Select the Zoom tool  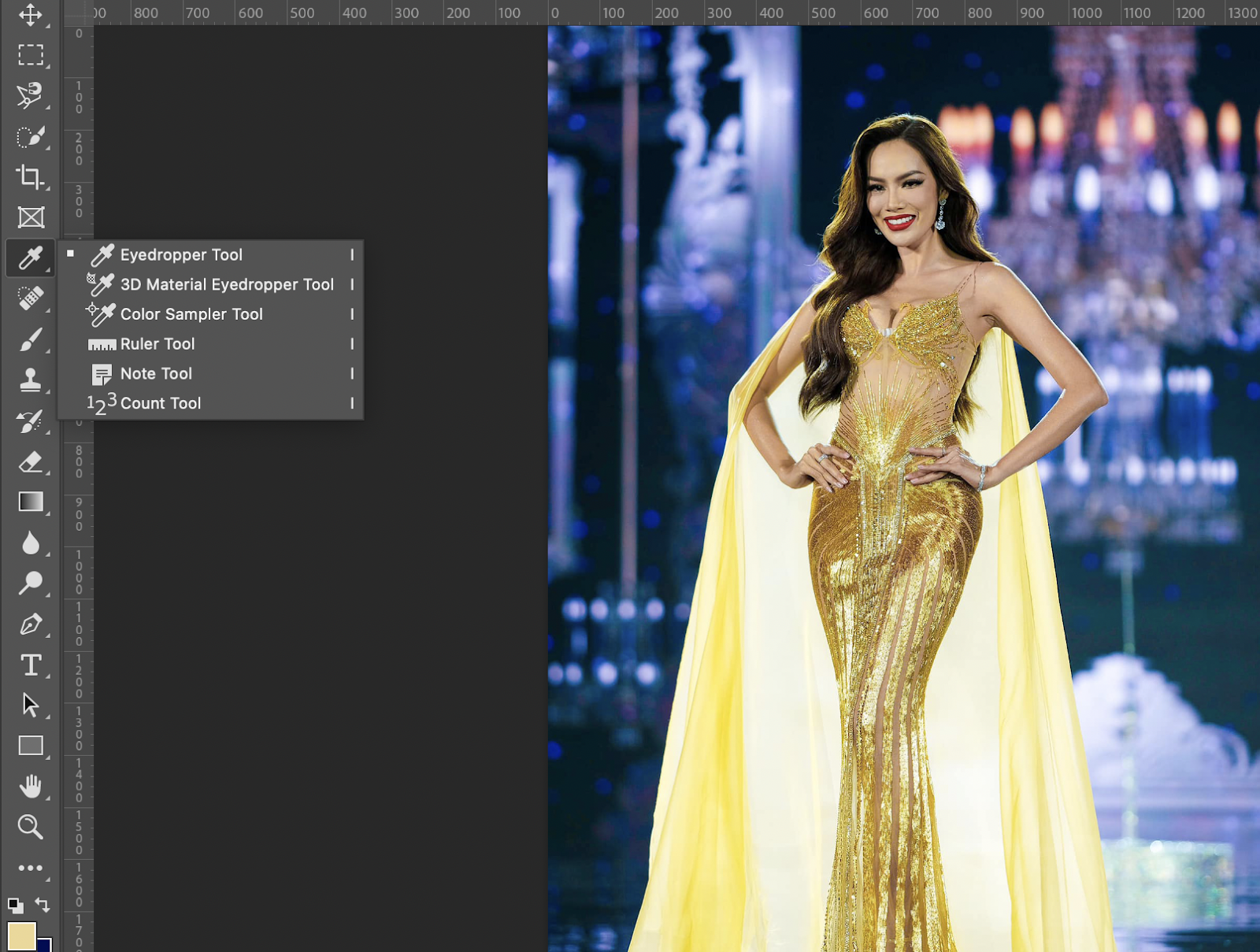pyautogui.click(x=31, y=827)
